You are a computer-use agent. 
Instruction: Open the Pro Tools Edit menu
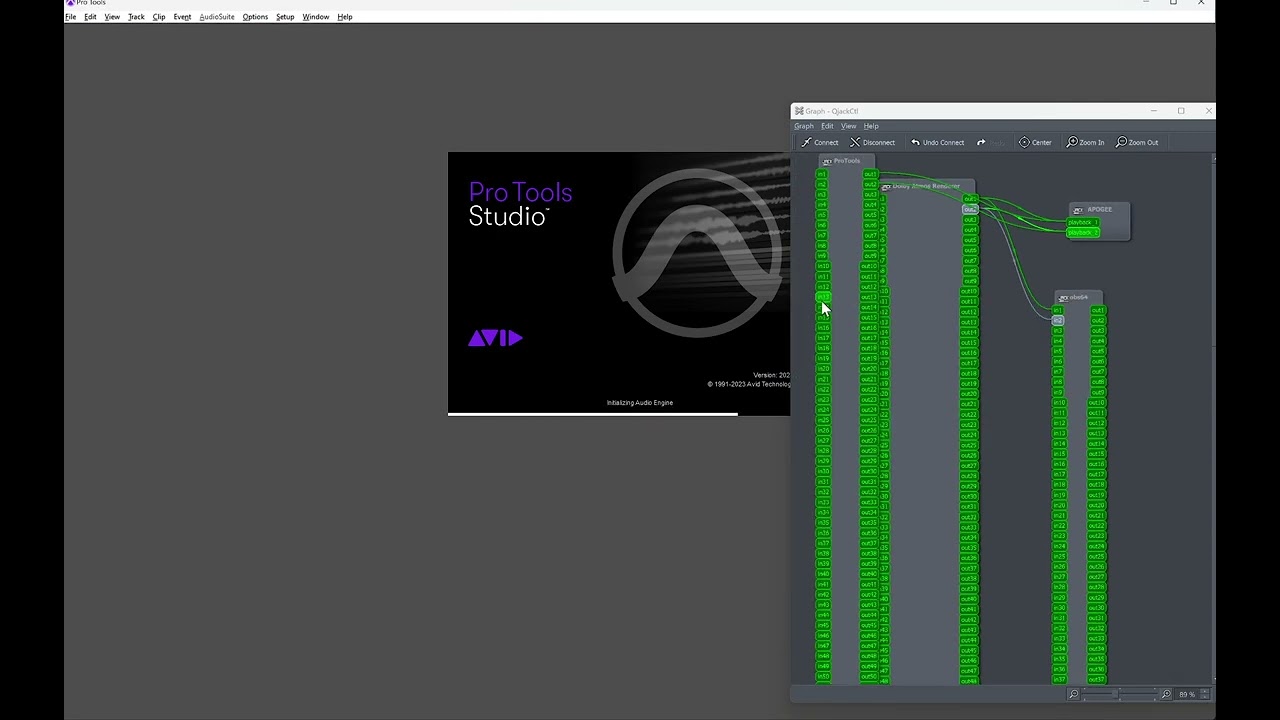tap(90, 17)
